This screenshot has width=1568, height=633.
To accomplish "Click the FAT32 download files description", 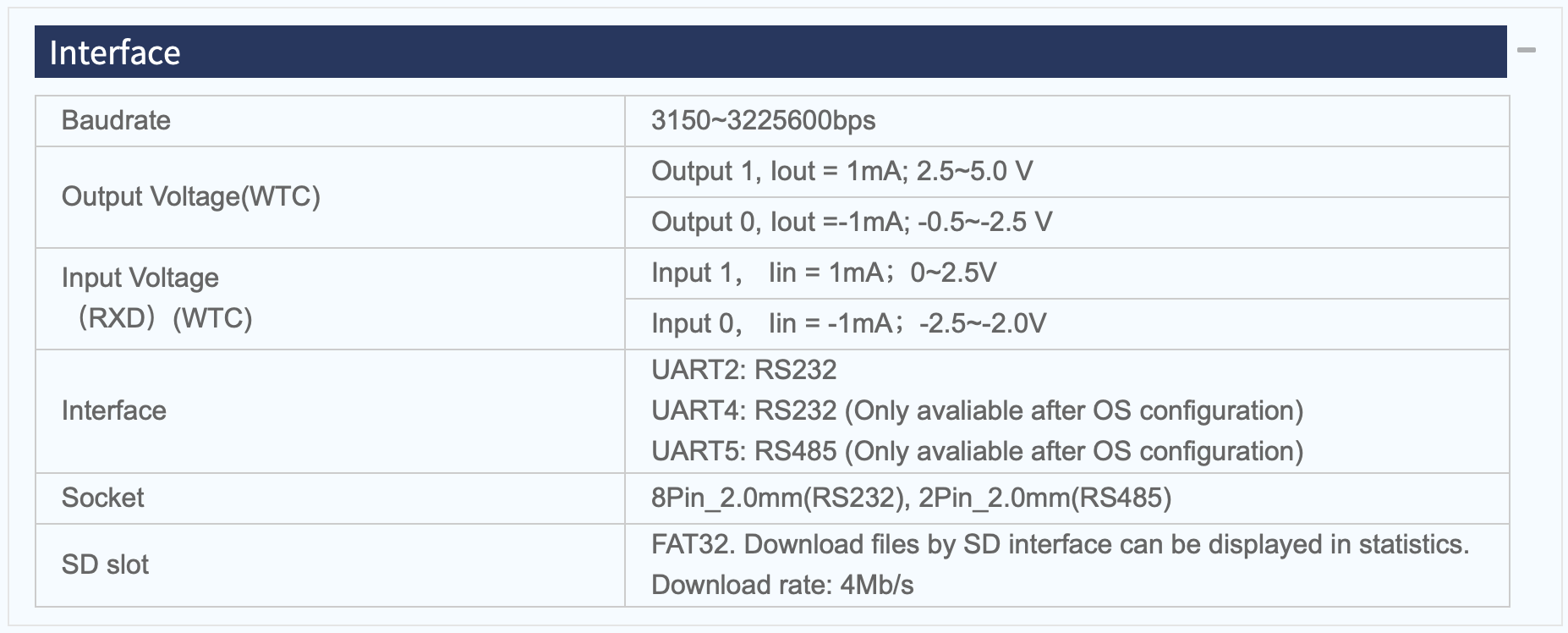I will pos(1060,544).
